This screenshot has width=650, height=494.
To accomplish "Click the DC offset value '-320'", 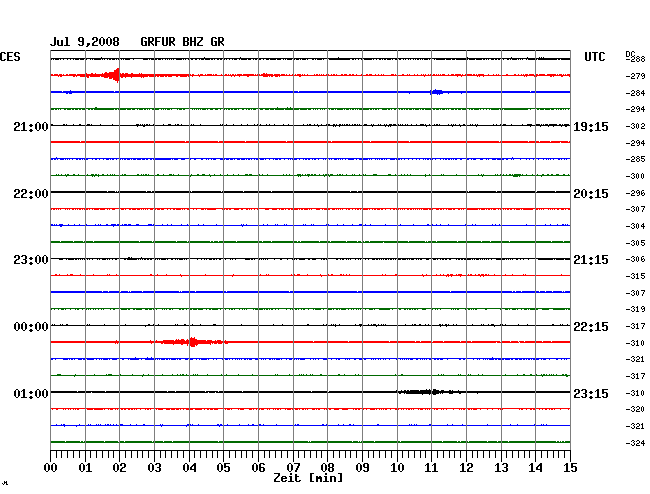I will pos(636,409).
